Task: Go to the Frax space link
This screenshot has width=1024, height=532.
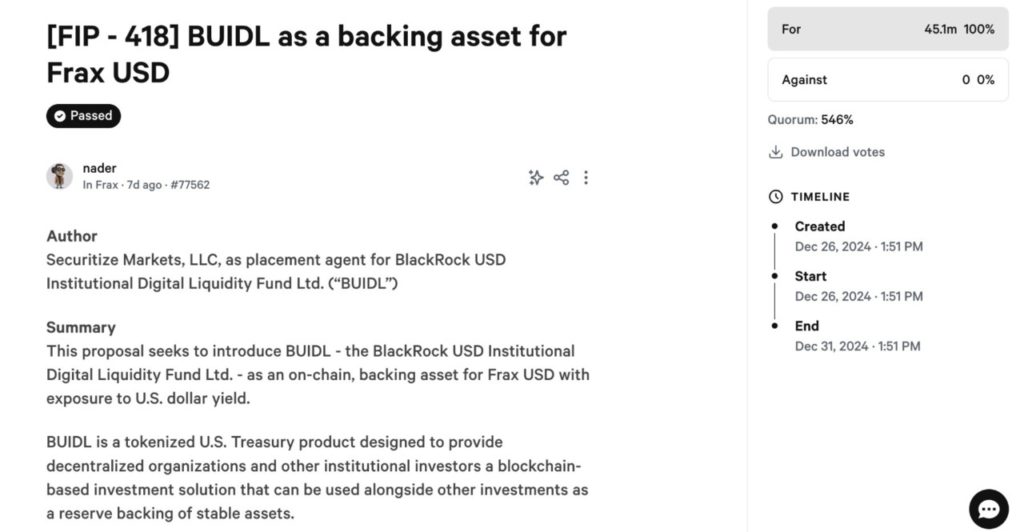Action: [105, 185]
